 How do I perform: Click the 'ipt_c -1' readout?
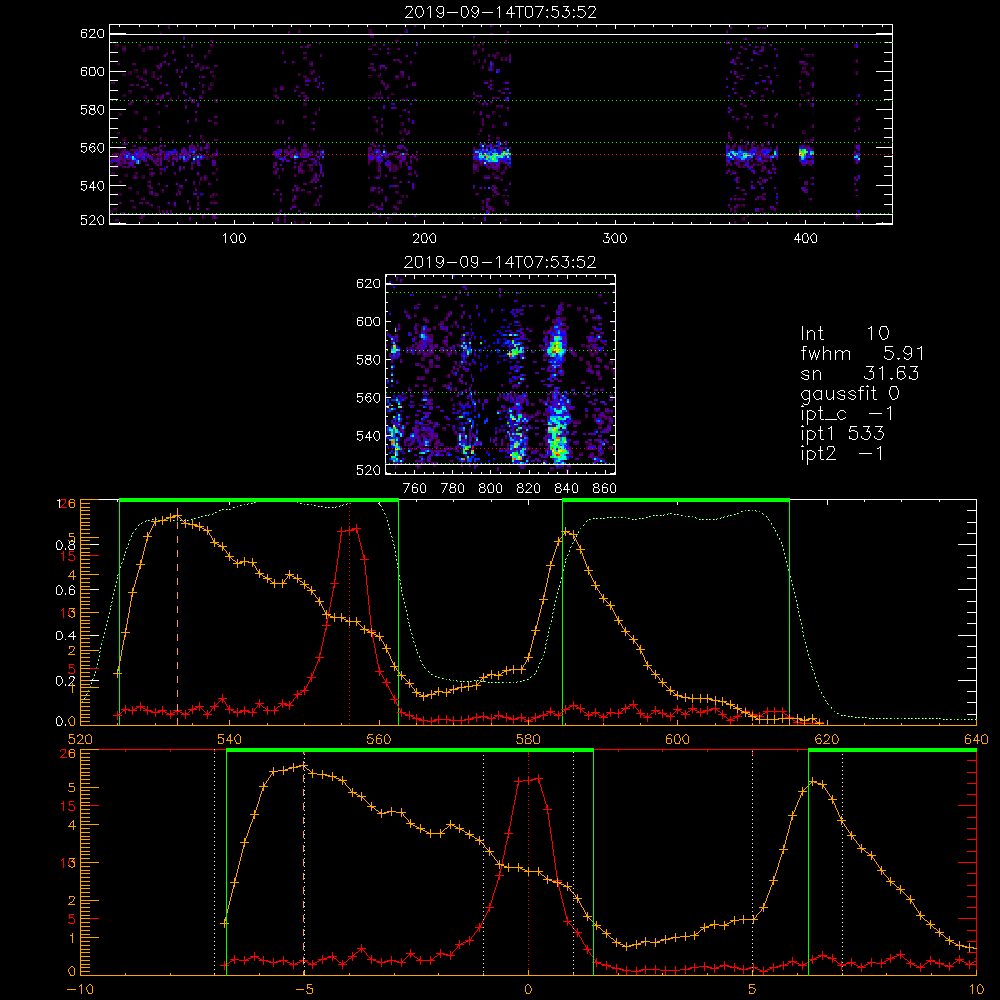847,414
